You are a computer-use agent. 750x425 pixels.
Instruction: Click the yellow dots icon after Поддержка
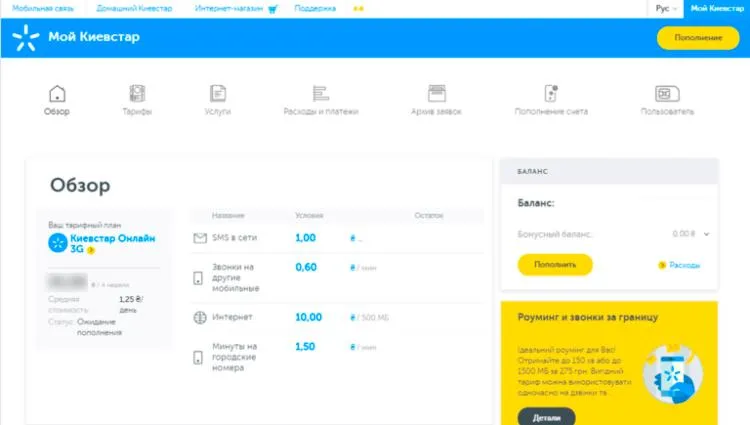point(358,9)
